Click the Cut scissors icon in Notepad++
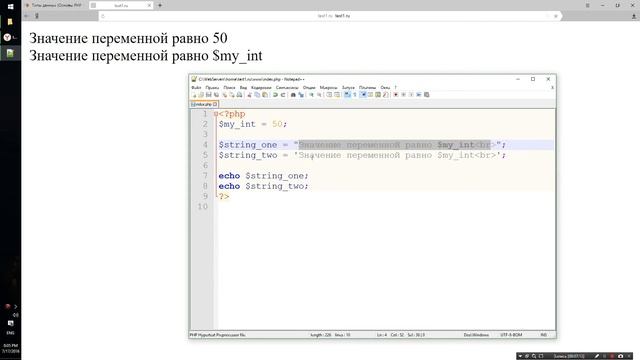The image size is (640, 360). 249,95
